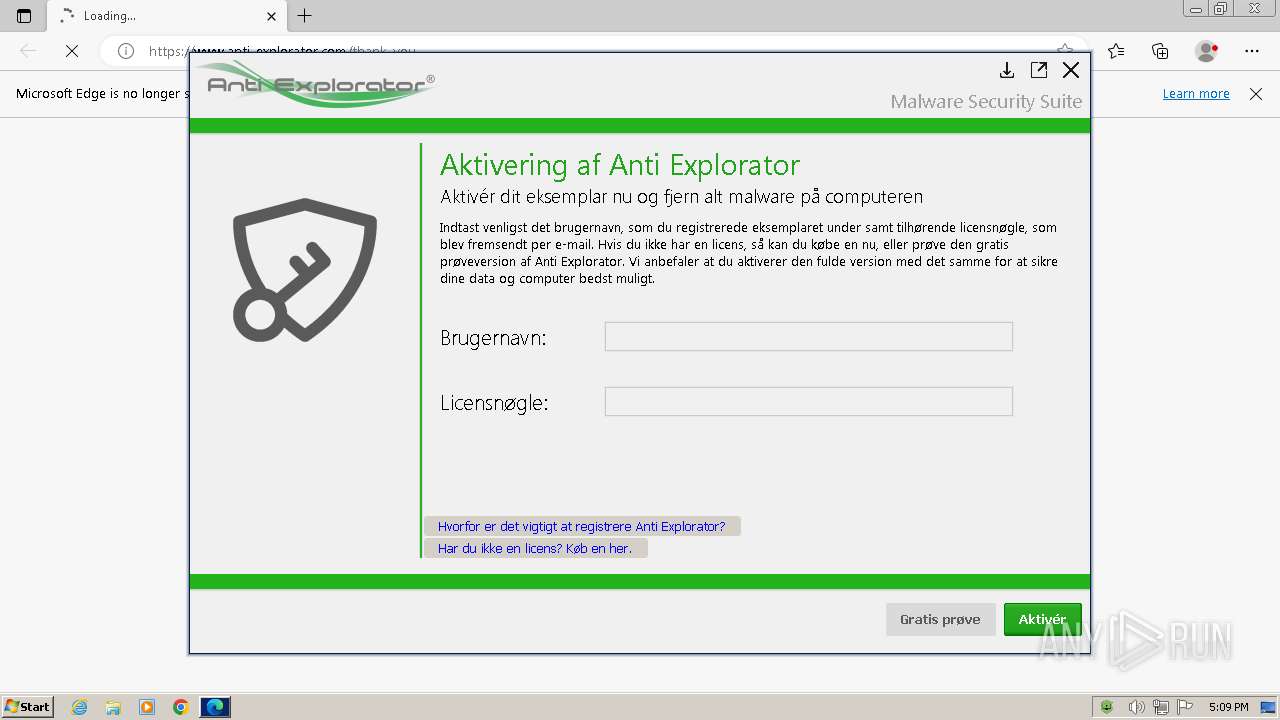Select the Loading... browser tab

pos(165,16)
